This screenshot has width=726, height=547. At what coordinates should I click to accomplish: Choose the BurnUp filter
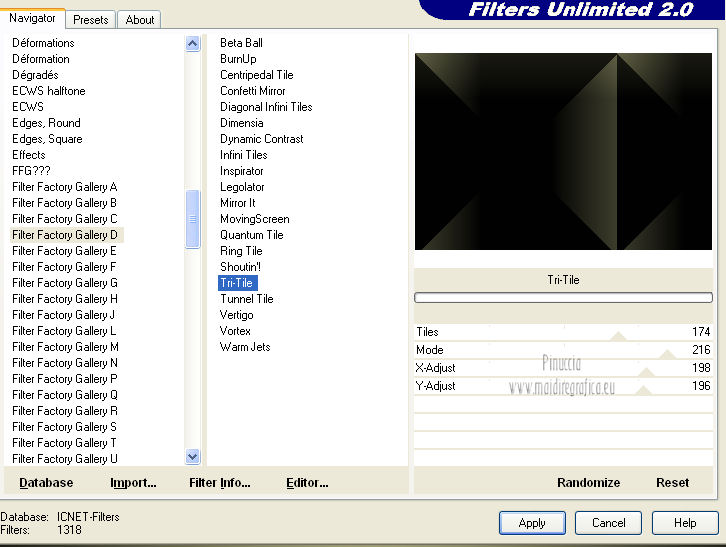point(238,59)
